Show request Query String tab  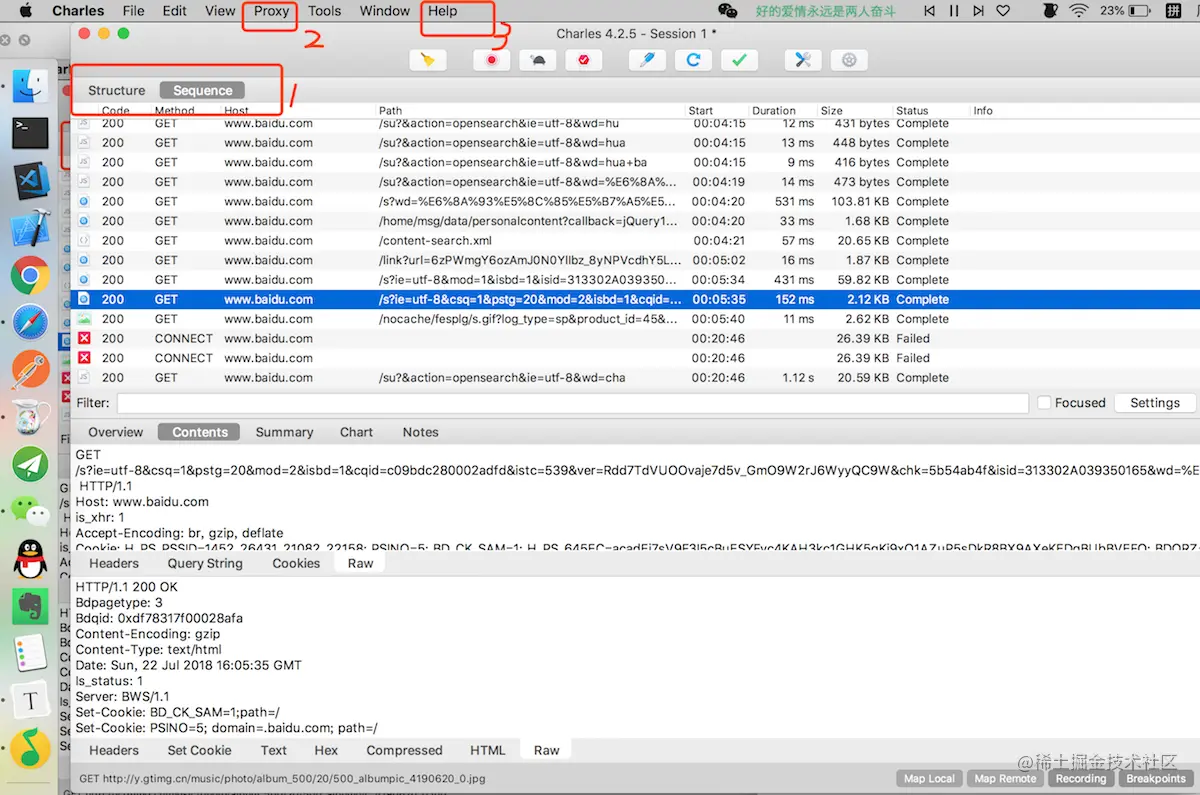pyautogui.click(x=205, y=563)
